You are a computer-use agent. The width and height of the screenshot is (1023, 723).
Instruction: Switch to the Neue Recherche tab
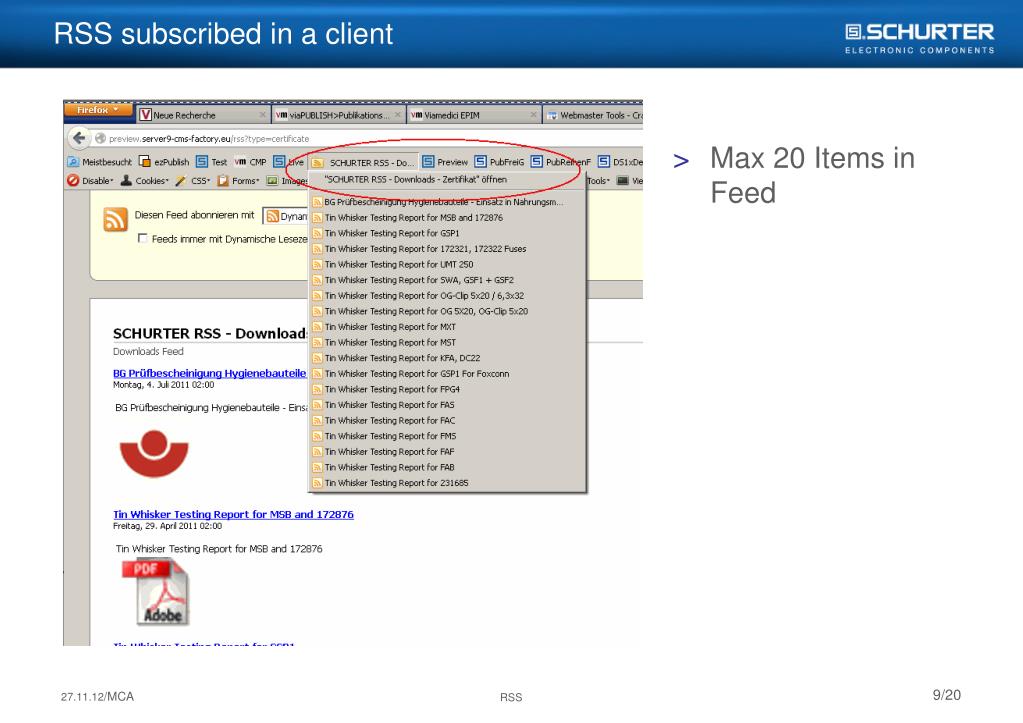tap(204, 115)
